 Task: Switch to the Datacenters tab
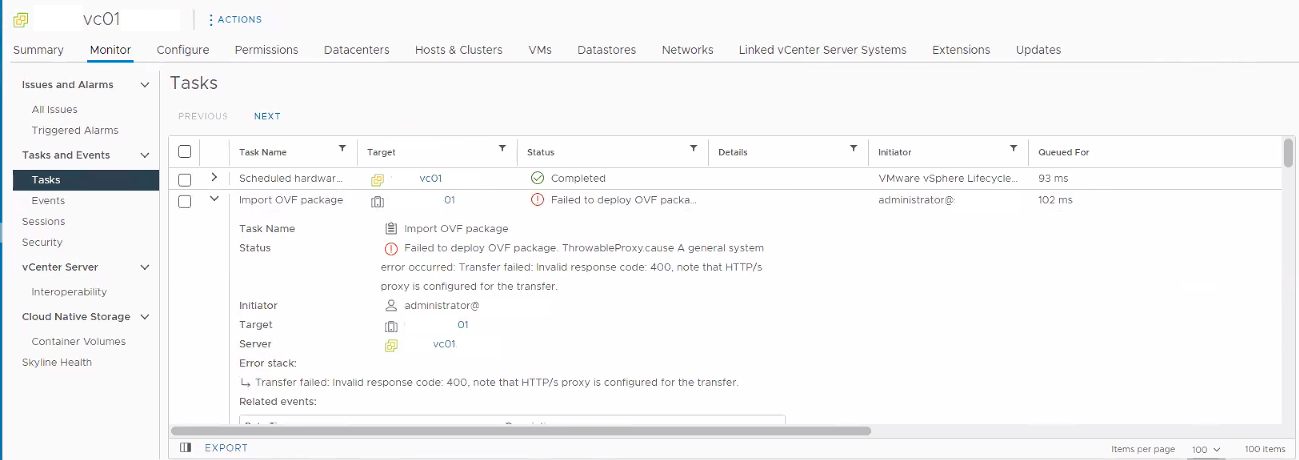[357, 50]
